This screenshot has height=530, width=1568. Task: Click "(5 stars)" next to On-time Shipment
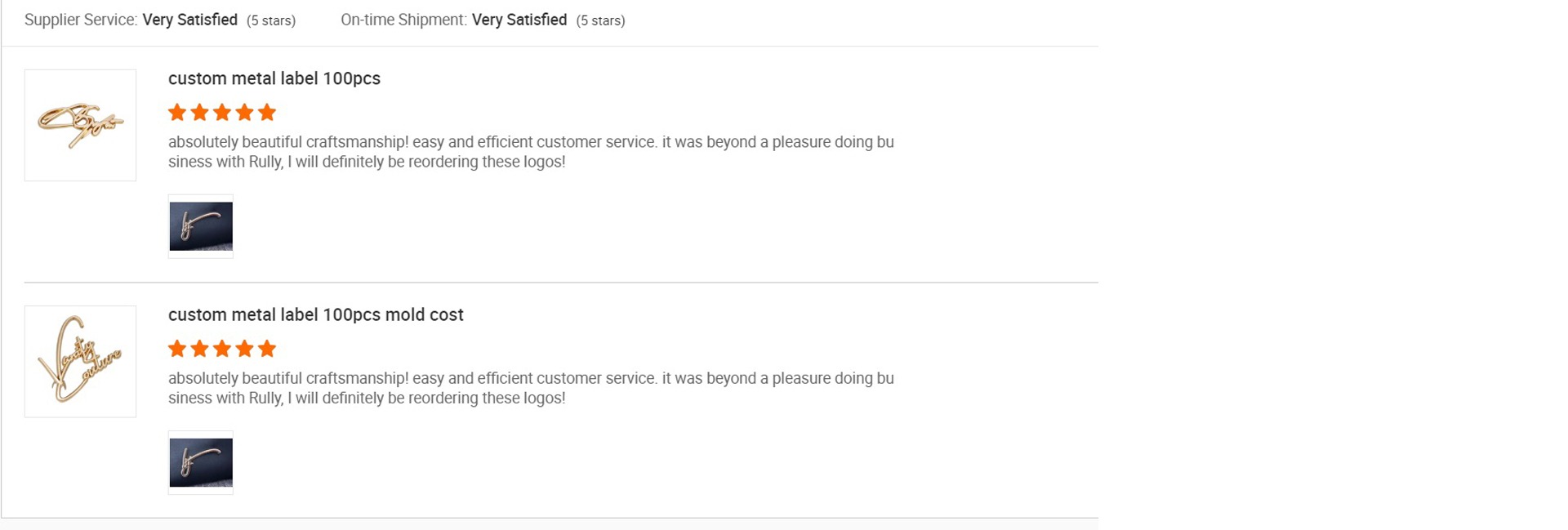[600, 20]
